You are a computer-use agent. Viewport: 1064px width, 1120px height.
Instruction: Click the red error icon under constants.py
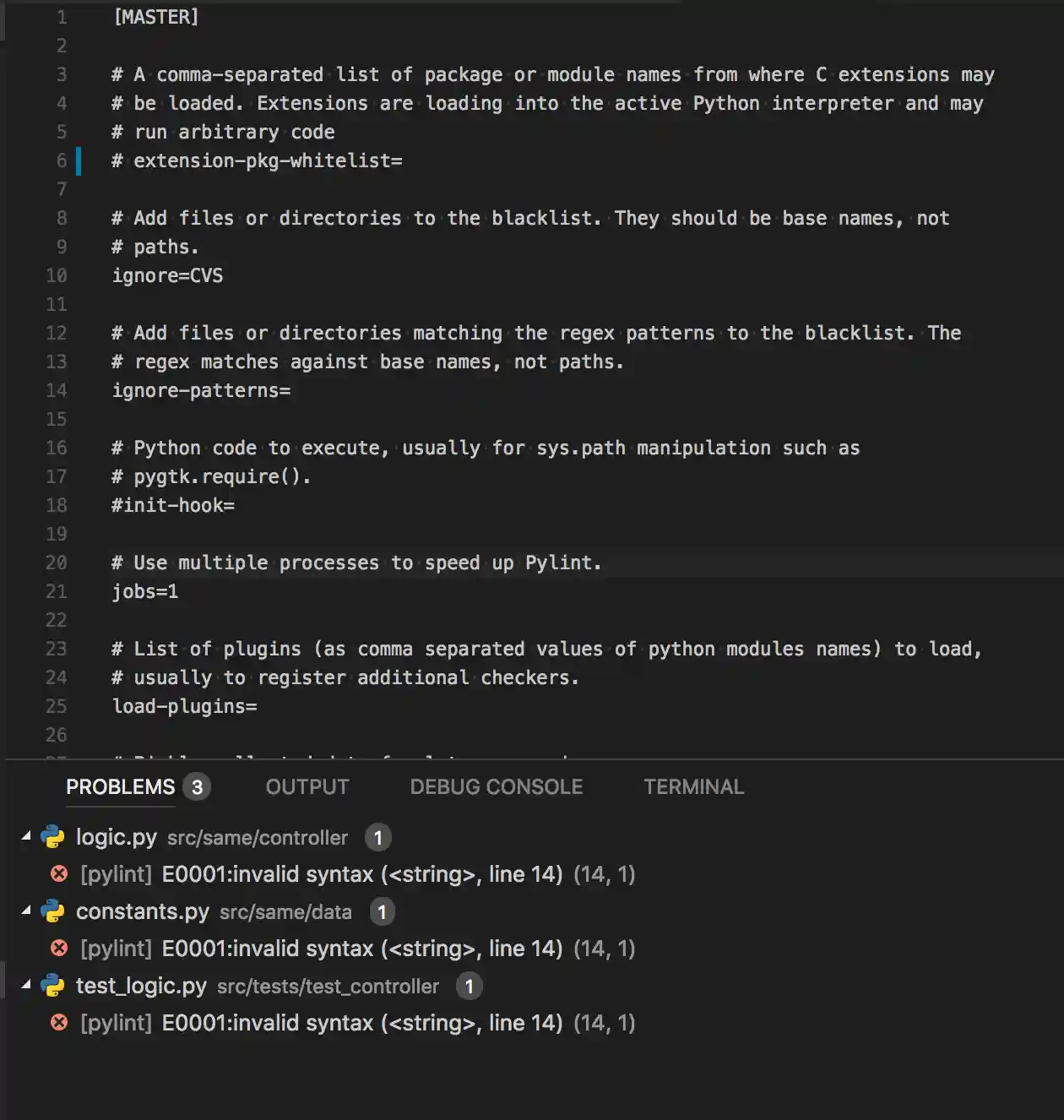[59, 949]
